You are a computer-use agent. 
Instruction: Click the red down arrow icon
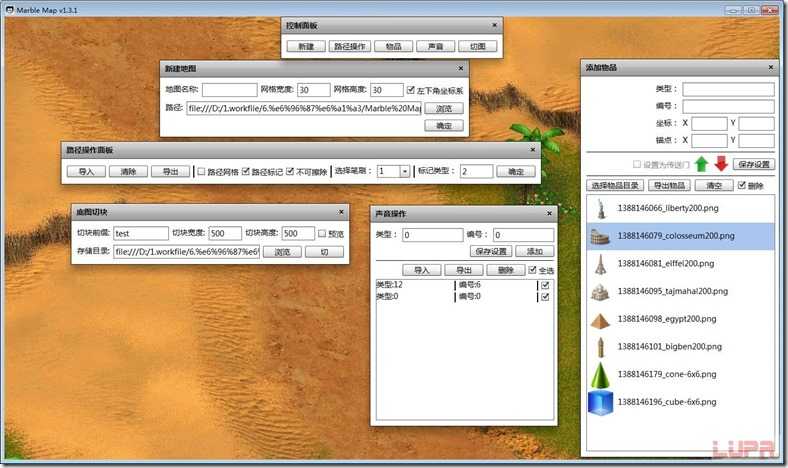coord(721,164)
